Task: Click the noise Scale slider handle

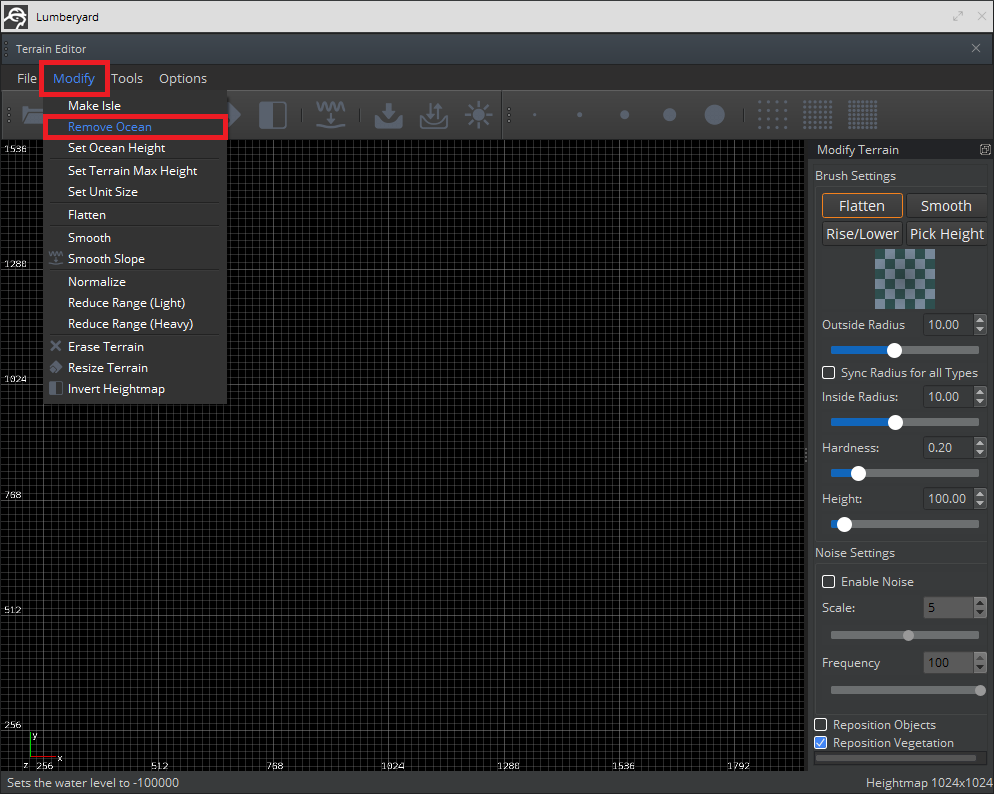Action: click(908, 636)
